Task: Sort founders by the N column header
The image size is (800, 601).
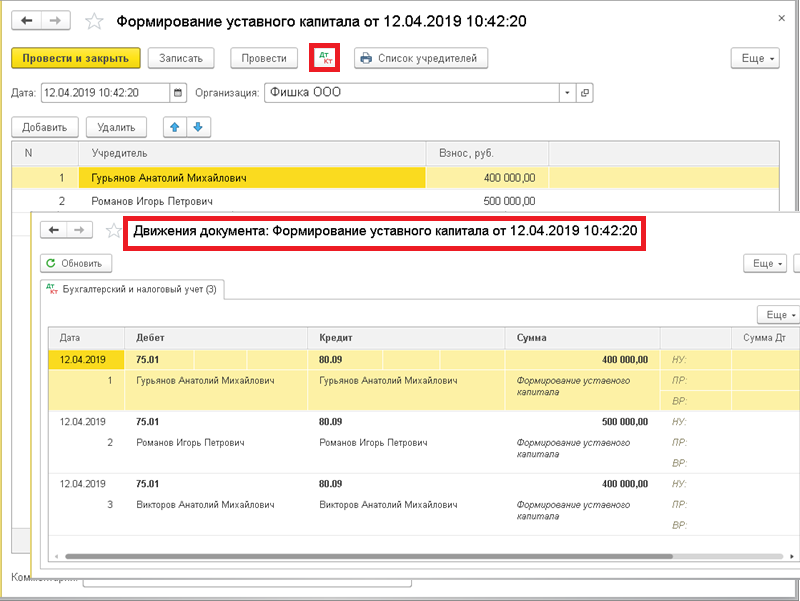Action: (x=45, y=153)
